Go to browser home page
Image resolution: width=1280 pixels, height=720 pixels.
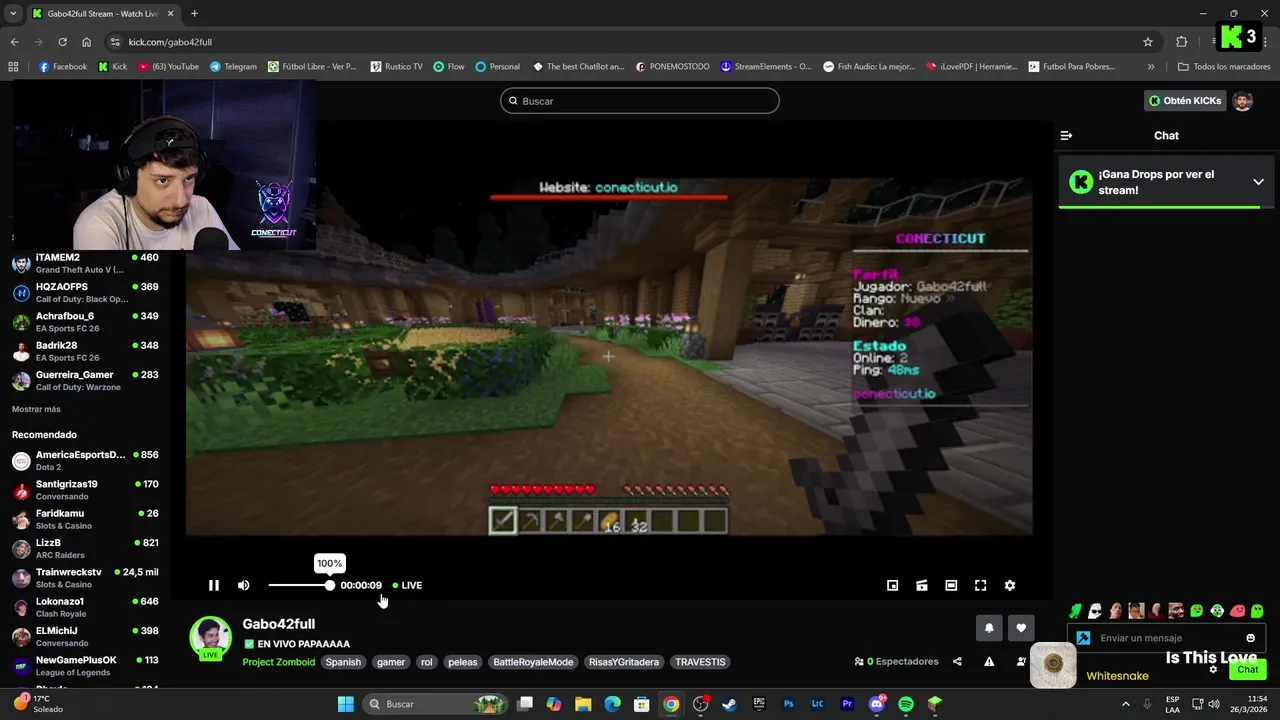pos(87,42)
